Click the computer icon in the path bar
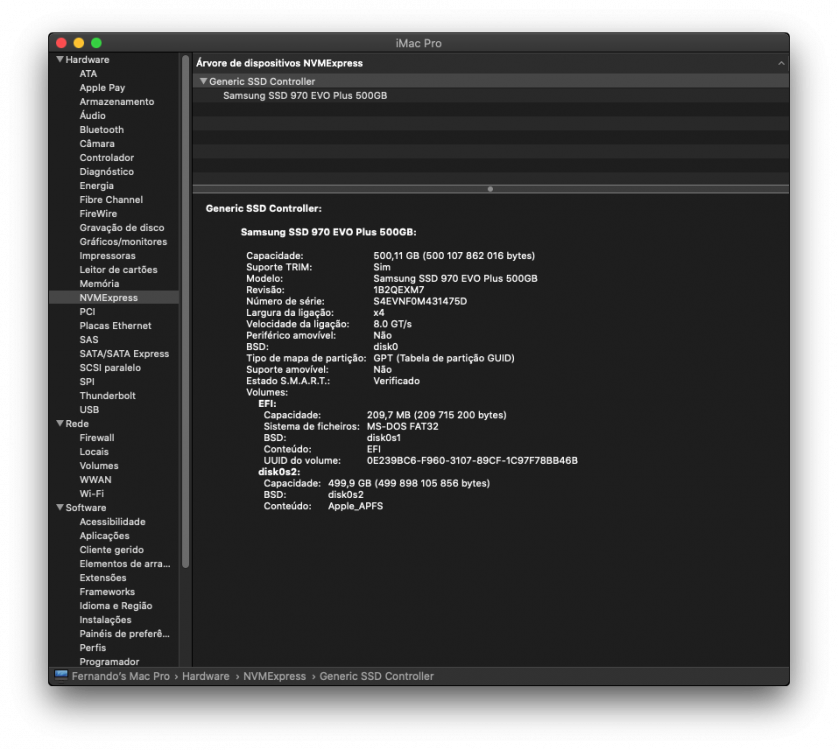838x750 pixels. (x=61, y=676)
